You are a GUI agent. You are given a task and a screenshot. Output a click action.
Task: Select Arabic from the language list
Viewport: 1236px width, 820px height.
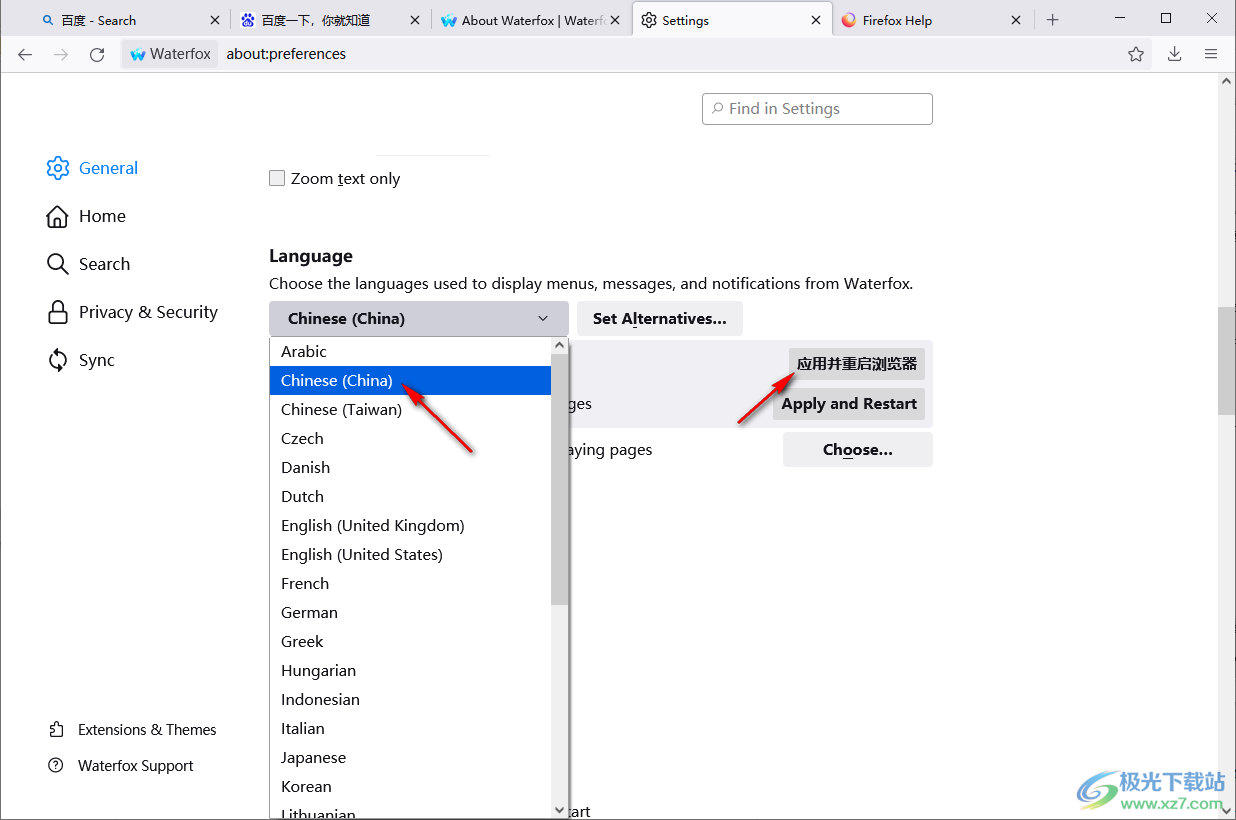click(x=410, y=352)
